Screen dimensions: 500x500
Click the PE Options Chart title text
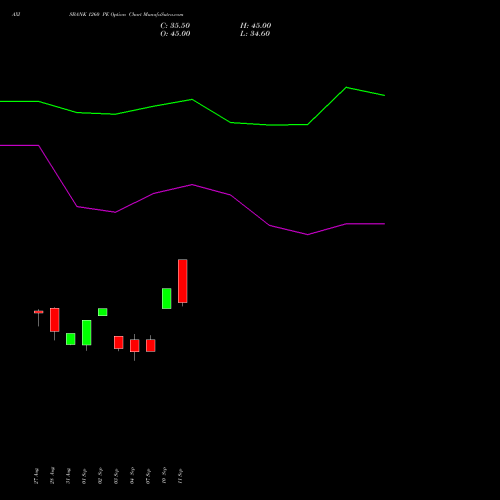tap(126, 15)
